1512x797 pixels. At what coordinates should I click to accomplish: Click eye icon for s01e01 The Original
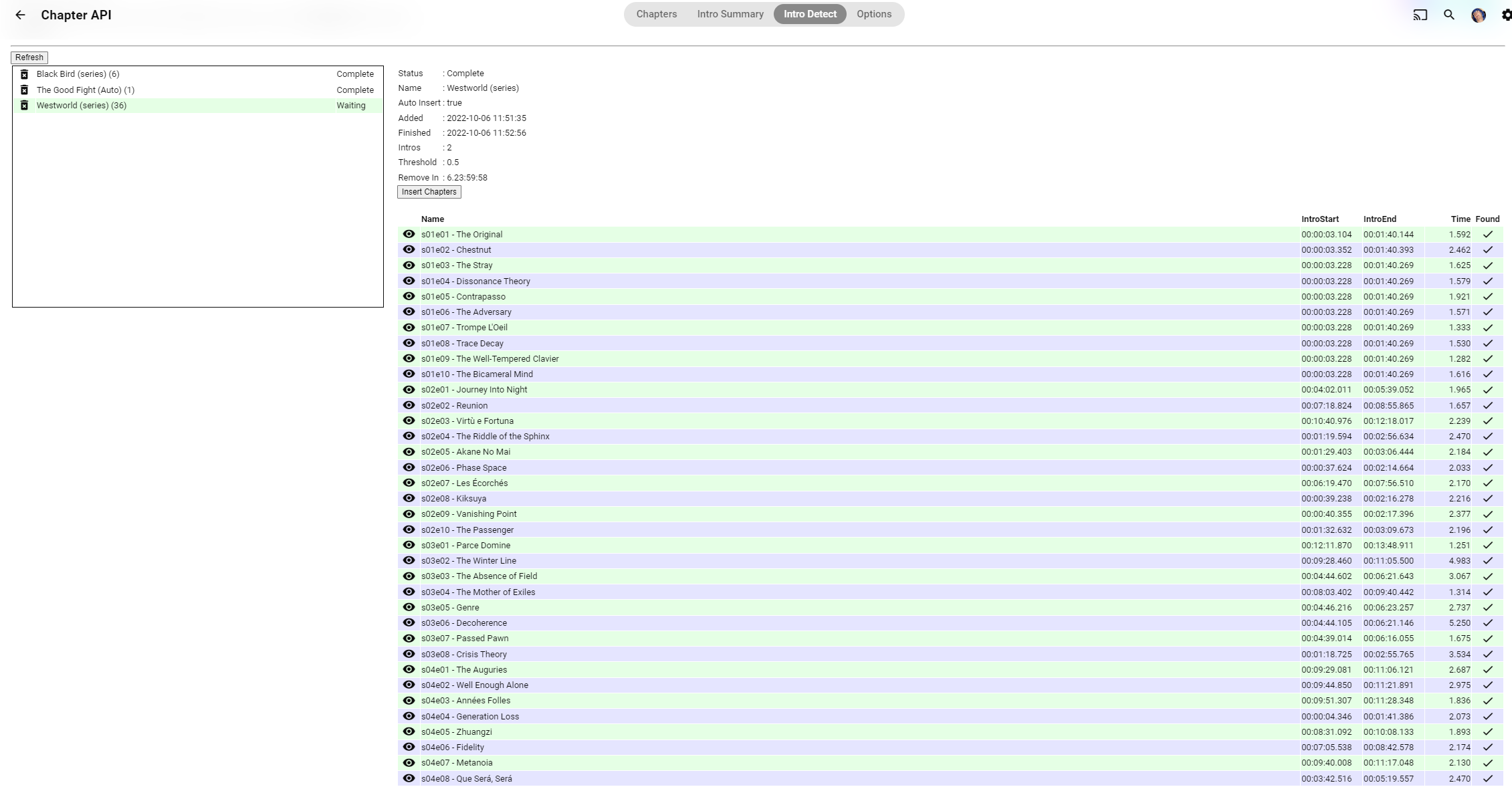(x=409, y=235)
